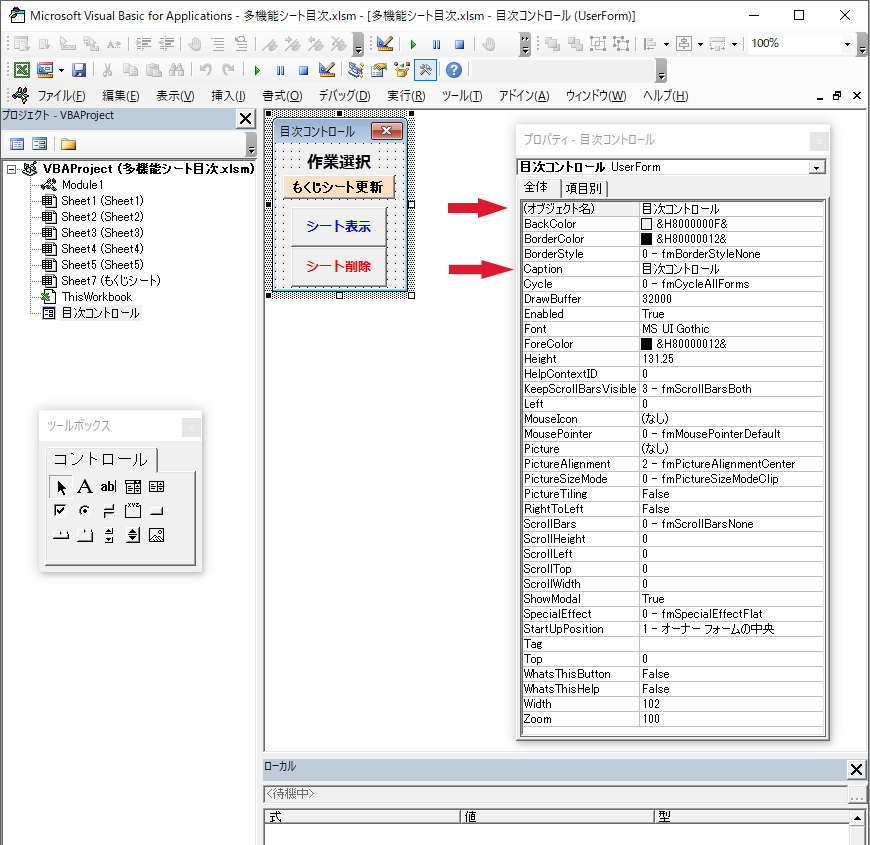The height and width of the screenshot is (845, 870).
Task: Click the シート表示 button on the form
Action: pos(338,226)
